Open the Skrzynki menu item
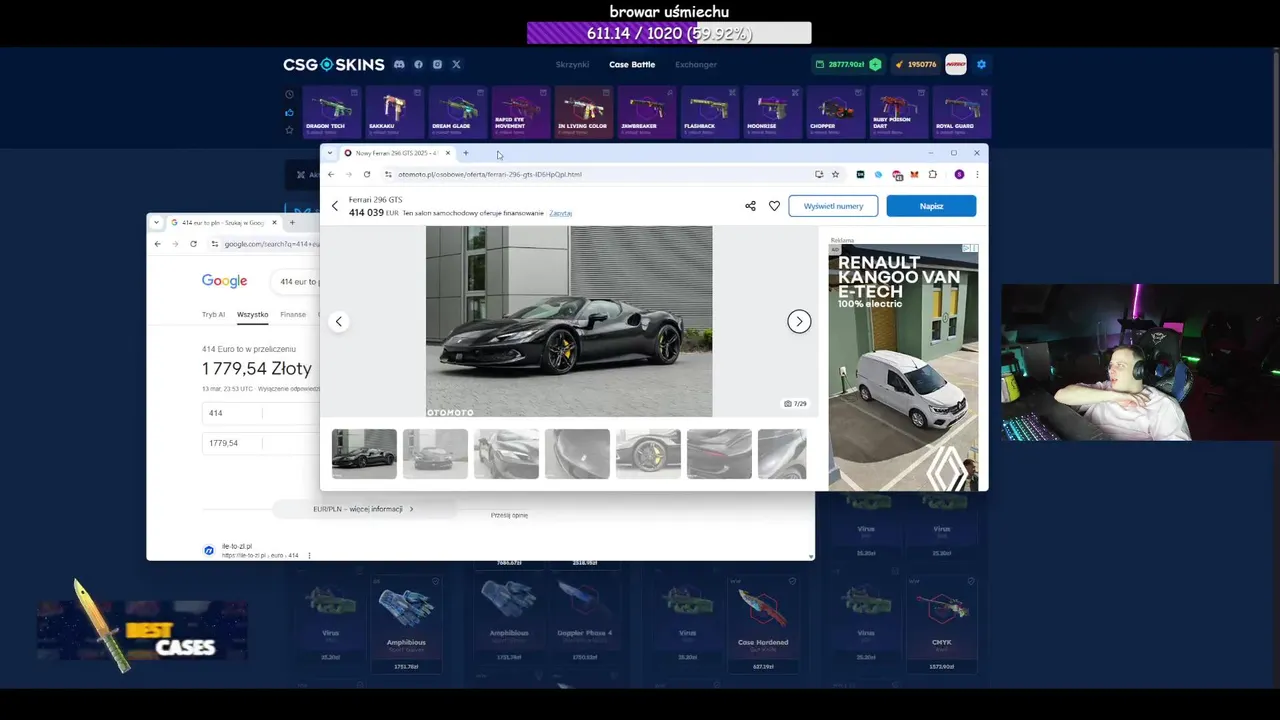 point(573,64)
